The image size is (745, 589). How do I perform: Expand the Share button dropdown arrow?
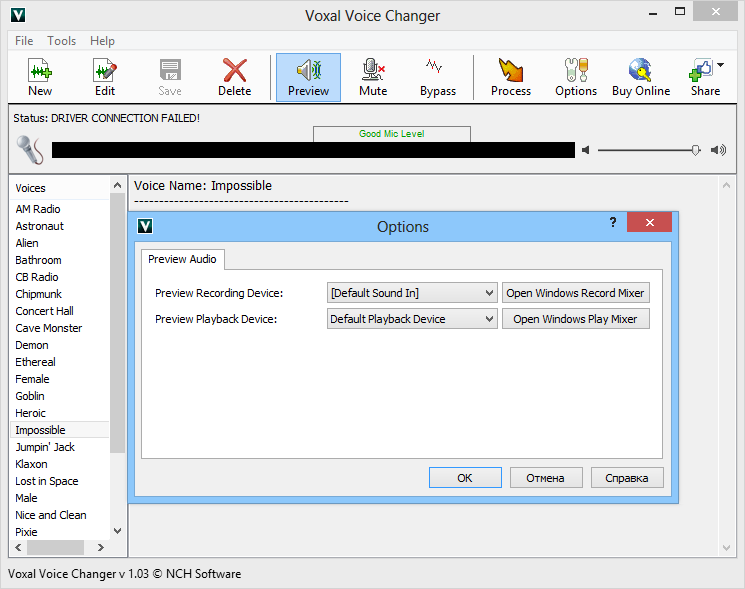(x=720, y=65)
